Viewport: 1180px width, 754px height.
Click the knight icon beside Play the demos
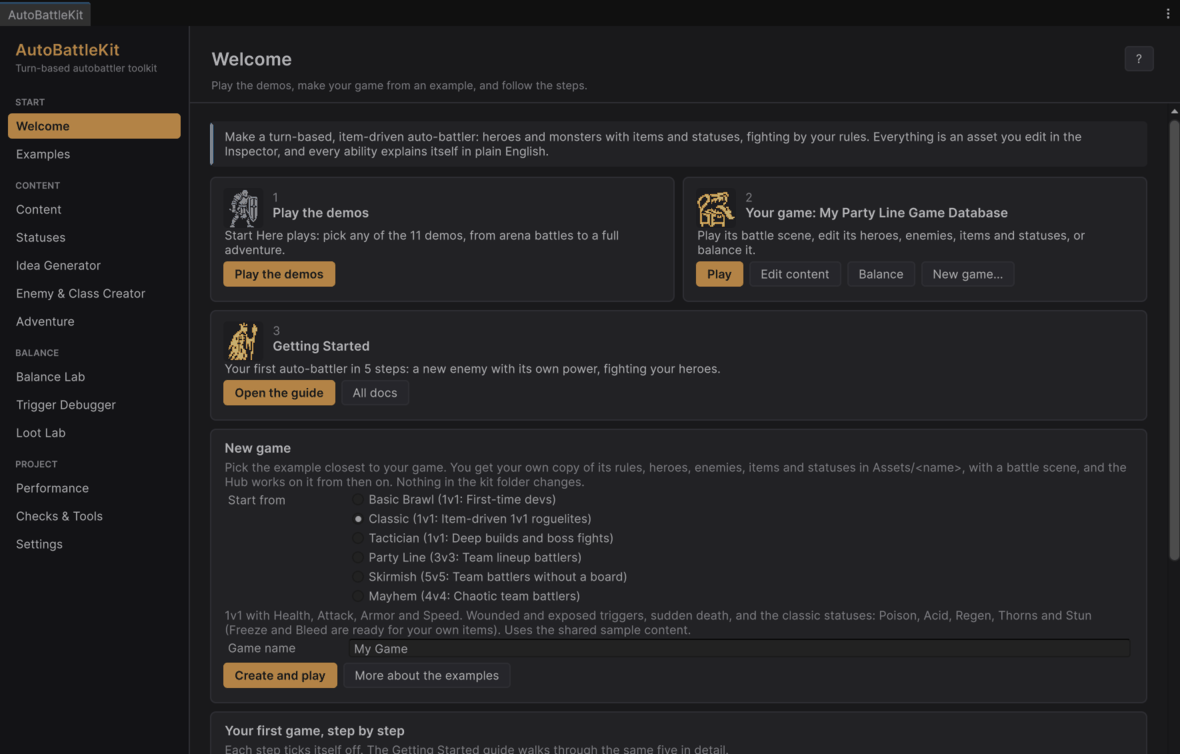(243, 208)
